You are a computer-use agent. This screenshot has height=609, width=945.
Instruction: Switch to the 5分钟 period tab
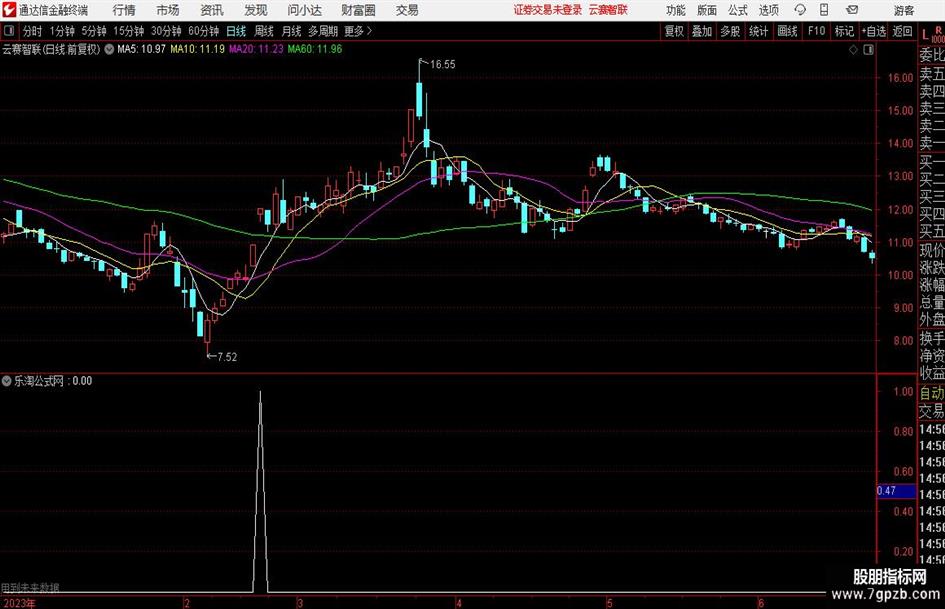click(94, 31)
